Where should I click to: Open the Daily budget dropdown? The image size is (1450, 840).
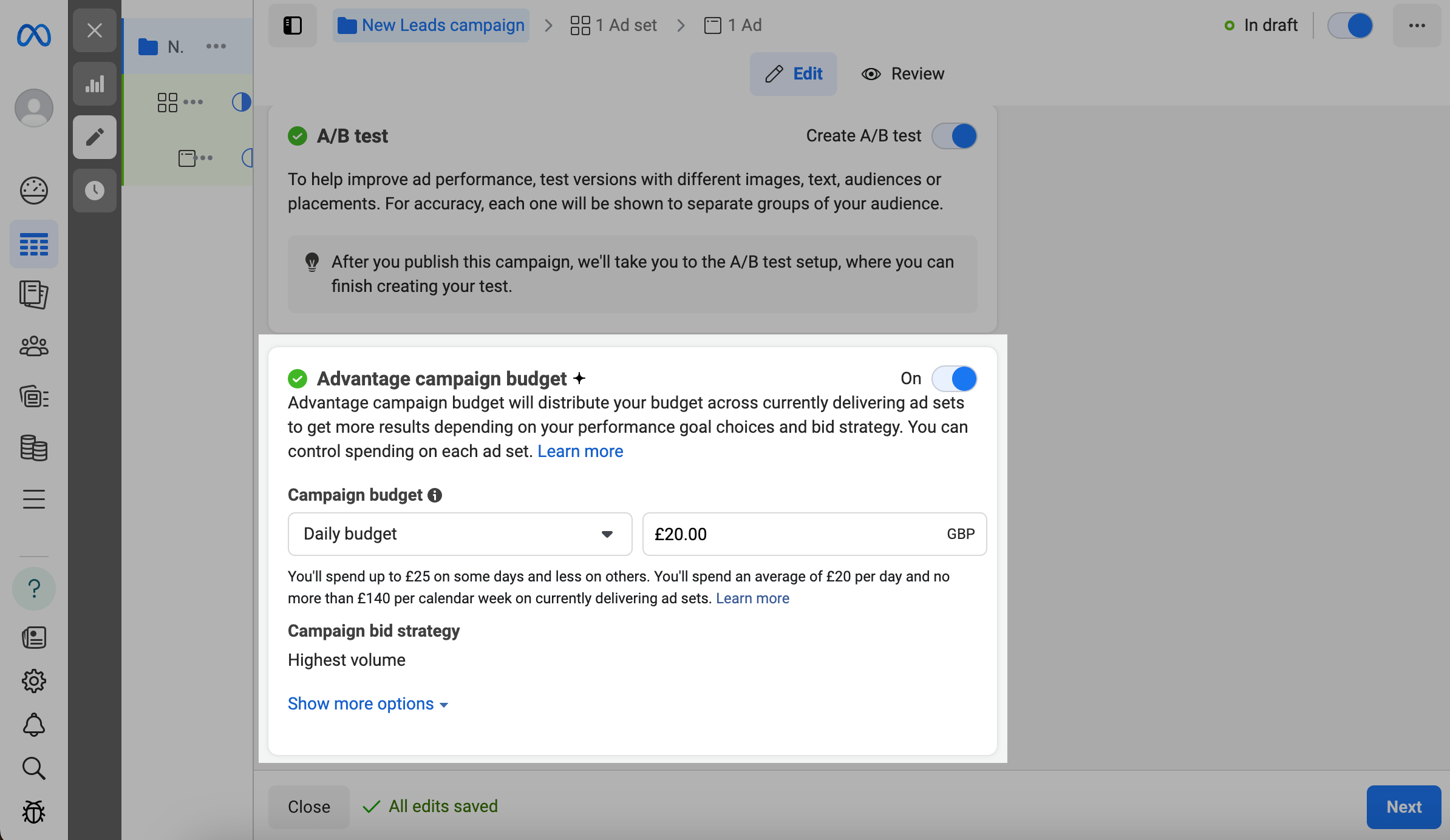tap(460, 534)
